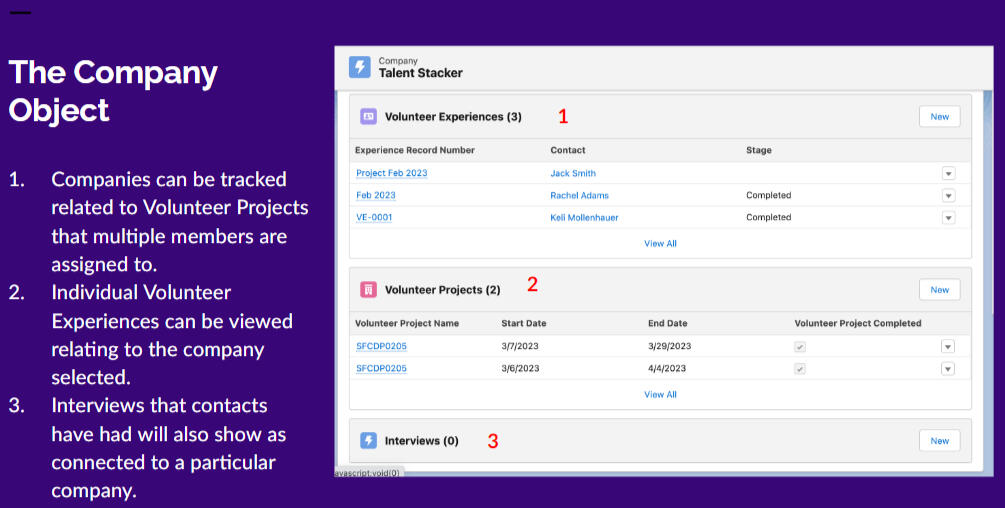Image resolution: width=1005 pixels, height=508 pixels.
Task: Open row actions dropdown for Rachel Adams
Action: 948,195
